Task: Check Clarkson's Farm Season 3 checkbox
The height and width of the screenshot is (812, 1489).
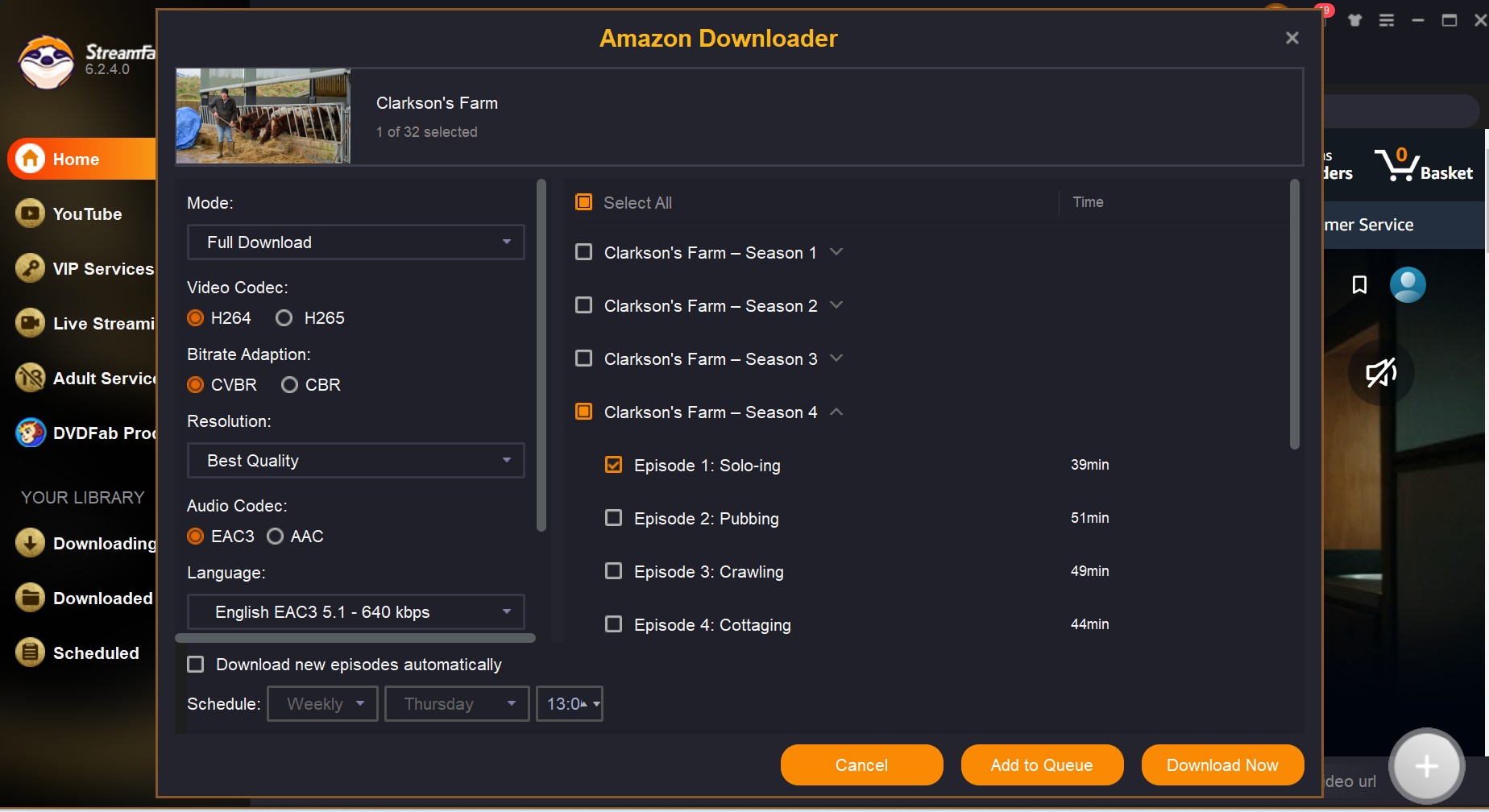Action: click(x=584, y=358)
